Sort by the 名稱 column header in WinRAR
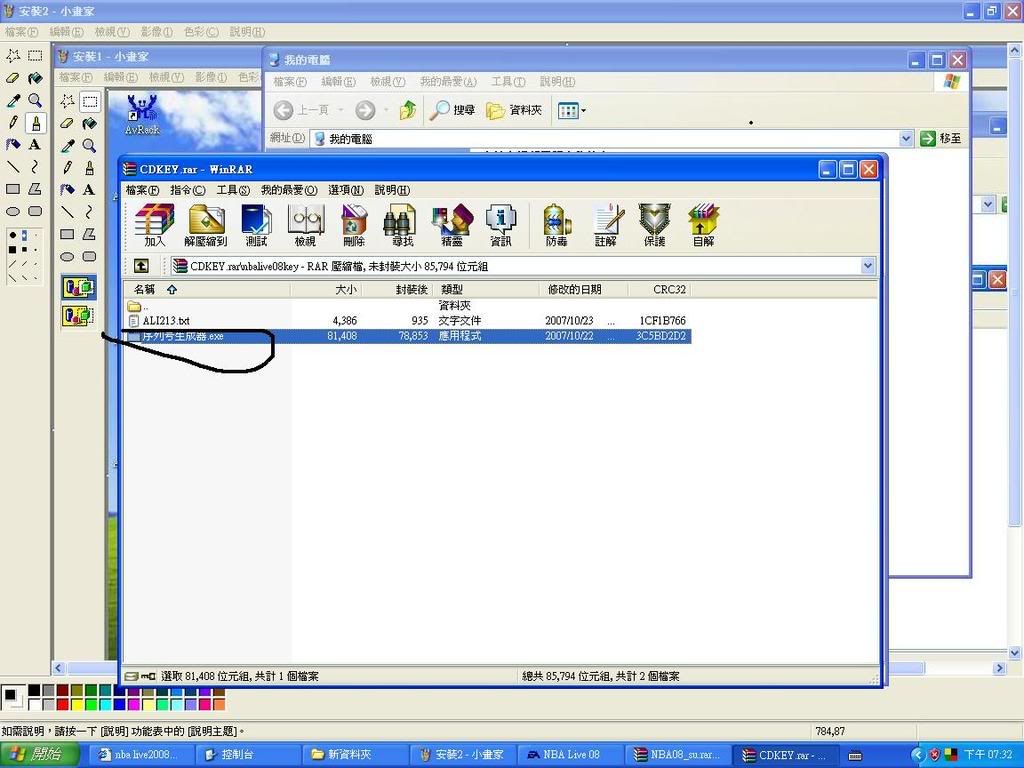Screen dimensions: 1024x768 point(207,289)
